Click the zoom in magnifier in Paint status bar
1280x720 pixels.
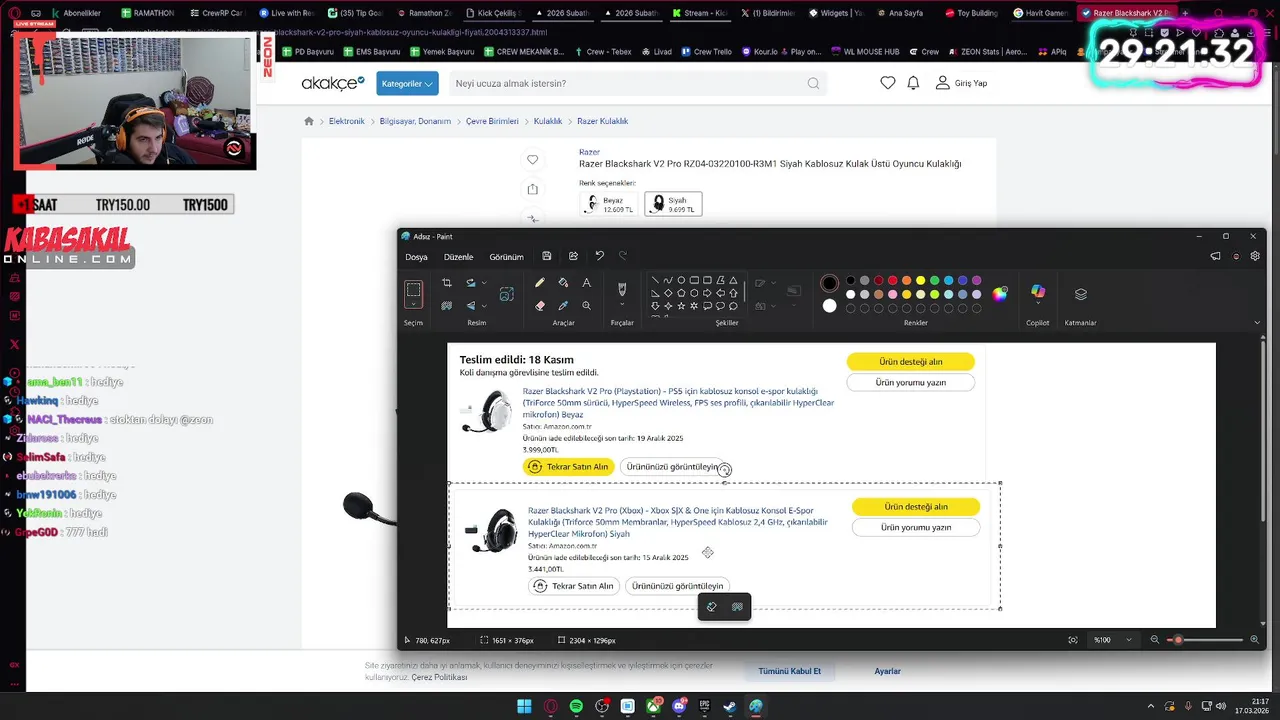pos(1254,640)
